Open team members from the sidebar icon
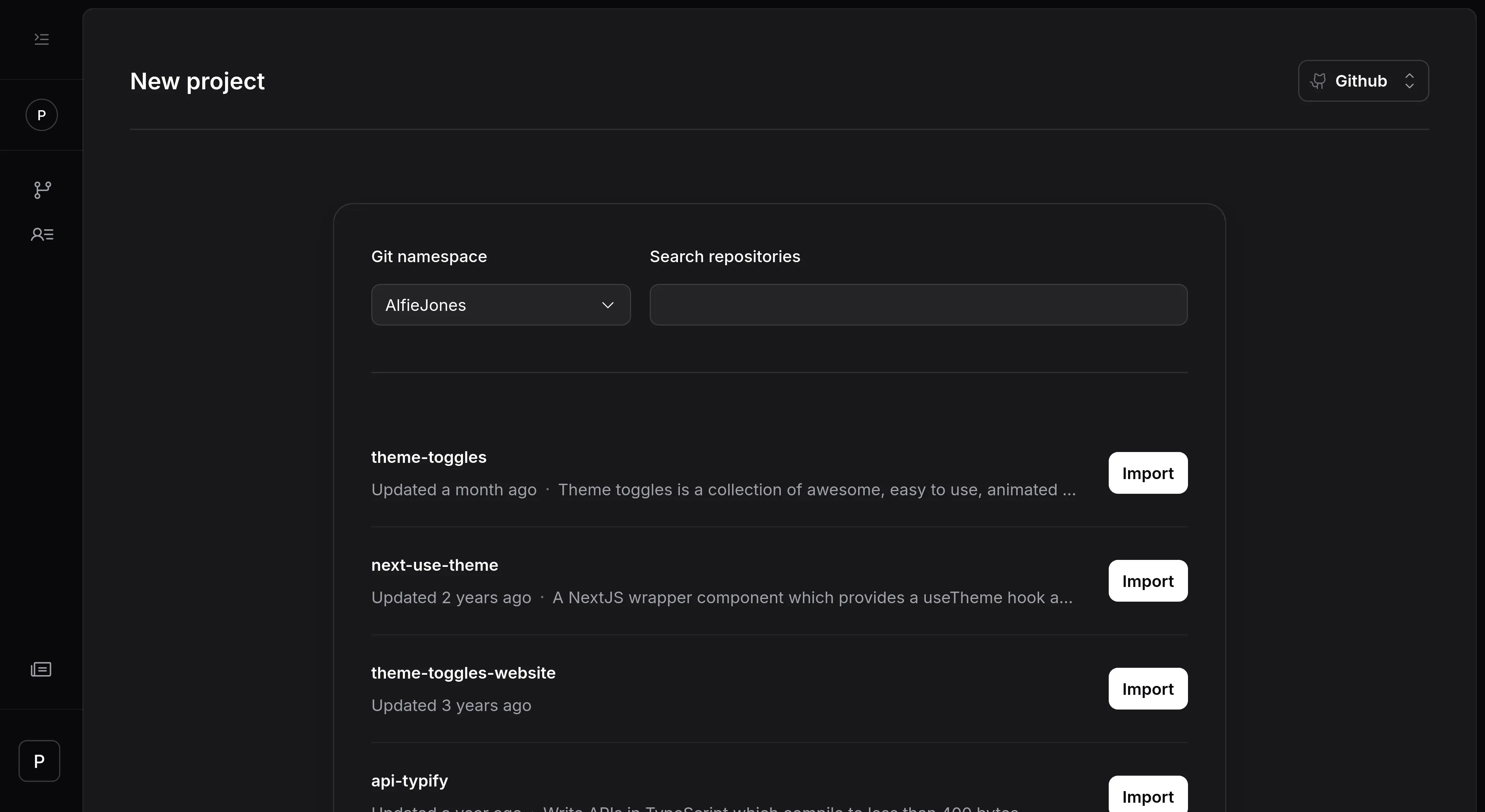This screenshot has height=812, width=1485. pyautogui.click(x=41, y=234)
